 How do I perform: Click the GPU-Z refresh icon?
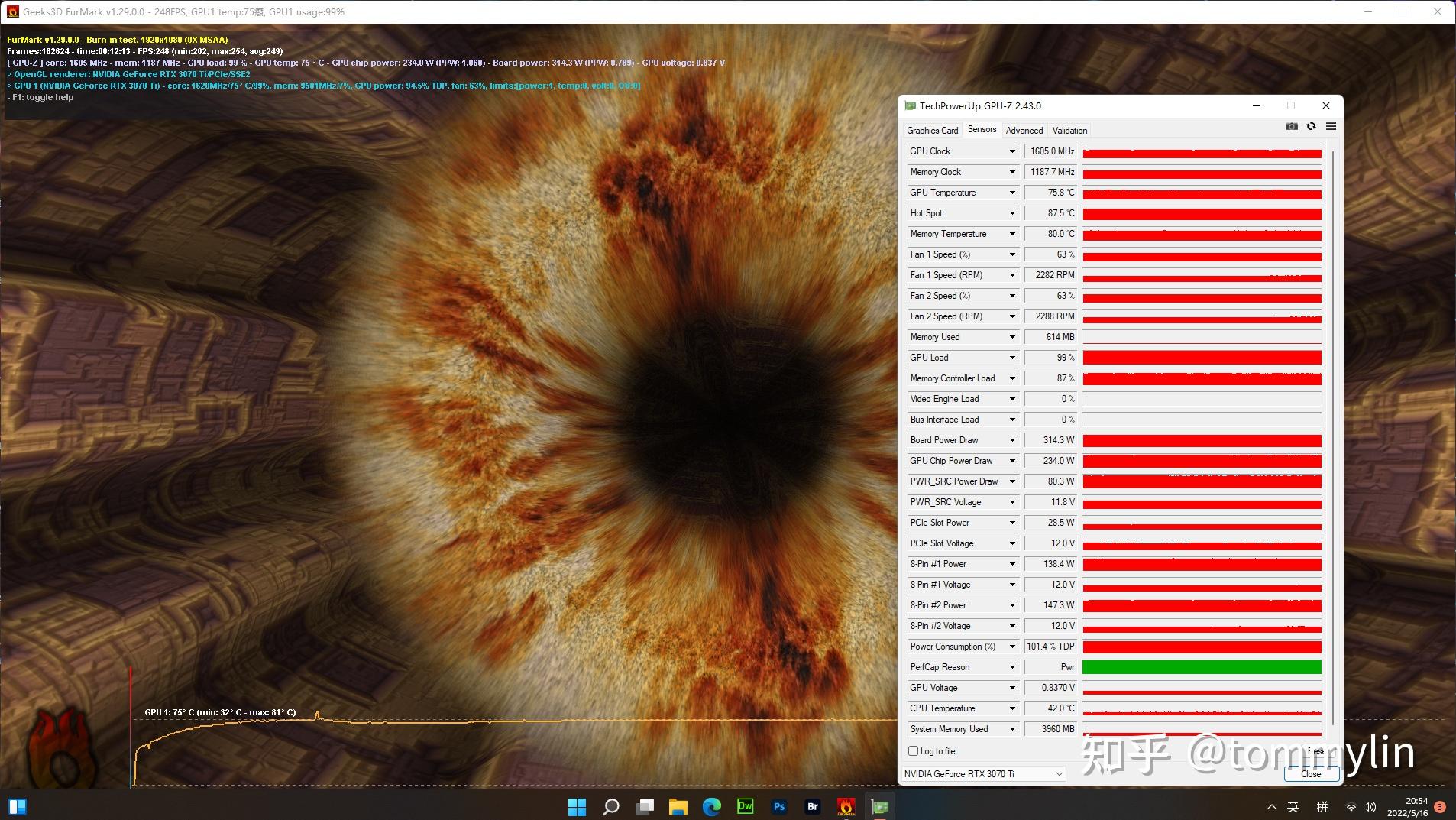(1311, 127)
